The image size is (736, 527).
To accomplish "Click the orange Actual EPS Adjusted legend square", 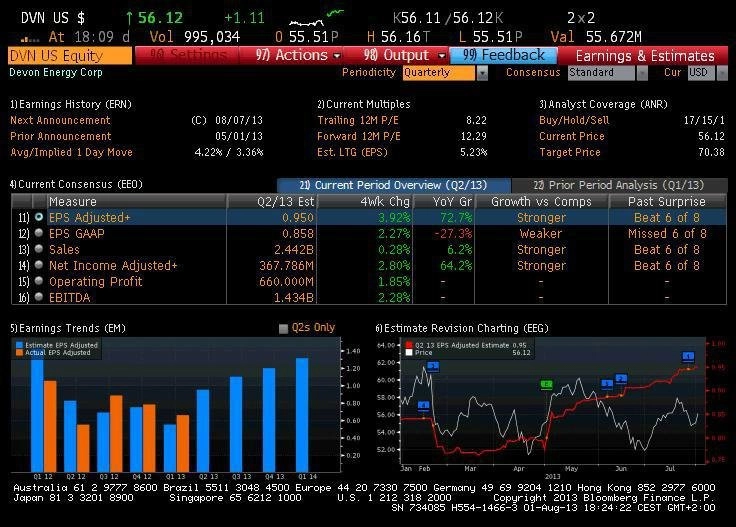I will pyautogui.click(x=19, y=352).
